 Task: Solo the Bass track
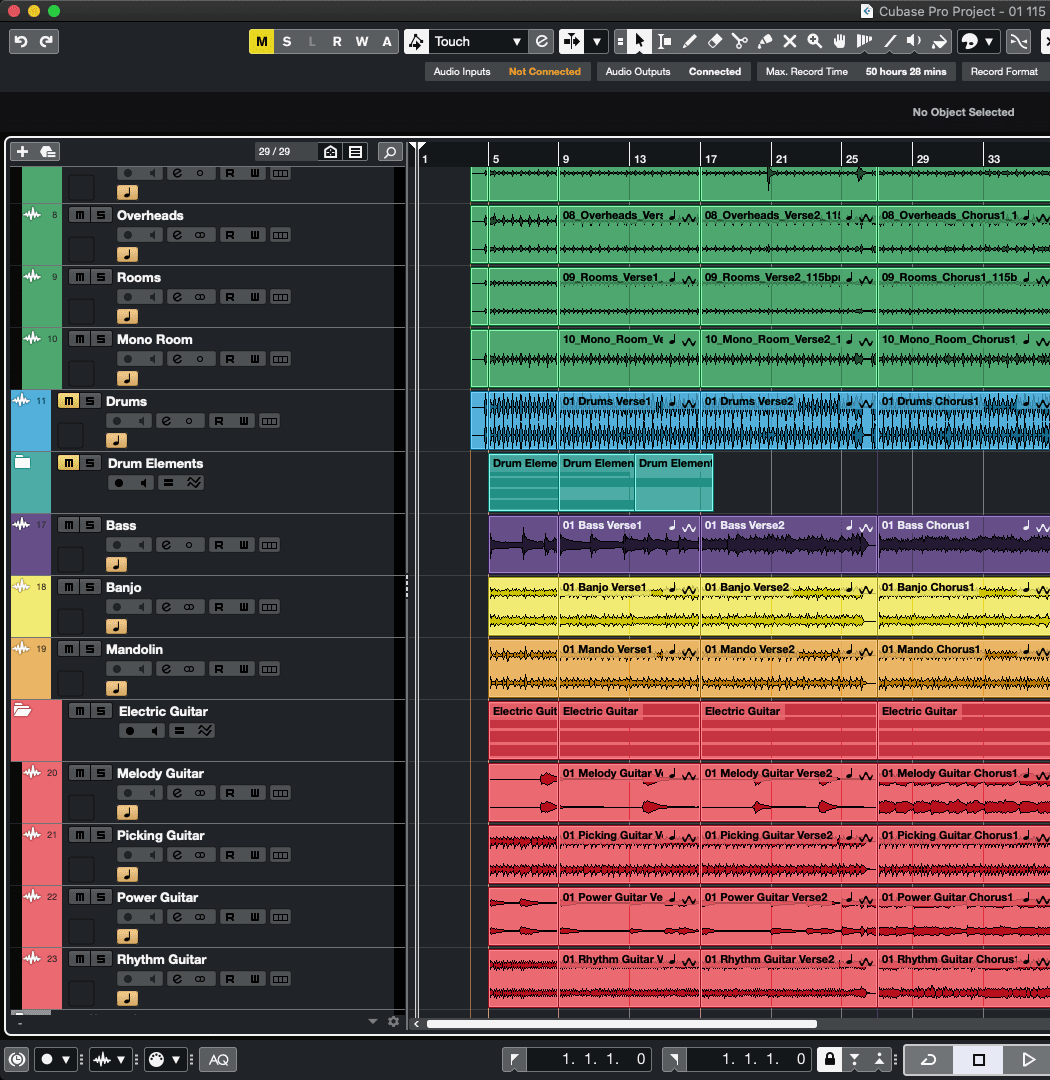click(x=90, y=525)
